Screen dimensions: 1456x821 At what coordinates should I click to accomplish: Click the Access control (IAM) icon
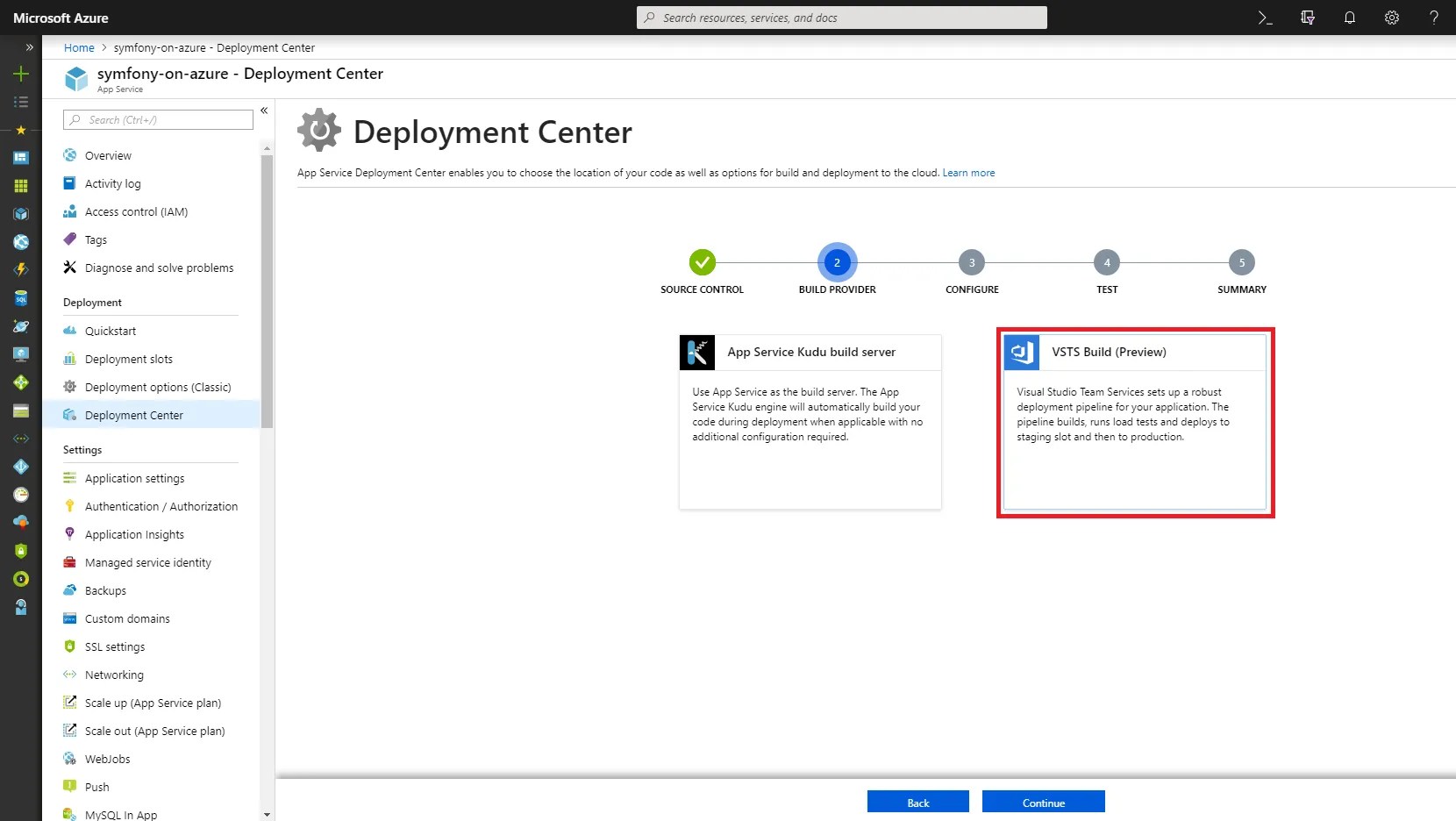70,211
